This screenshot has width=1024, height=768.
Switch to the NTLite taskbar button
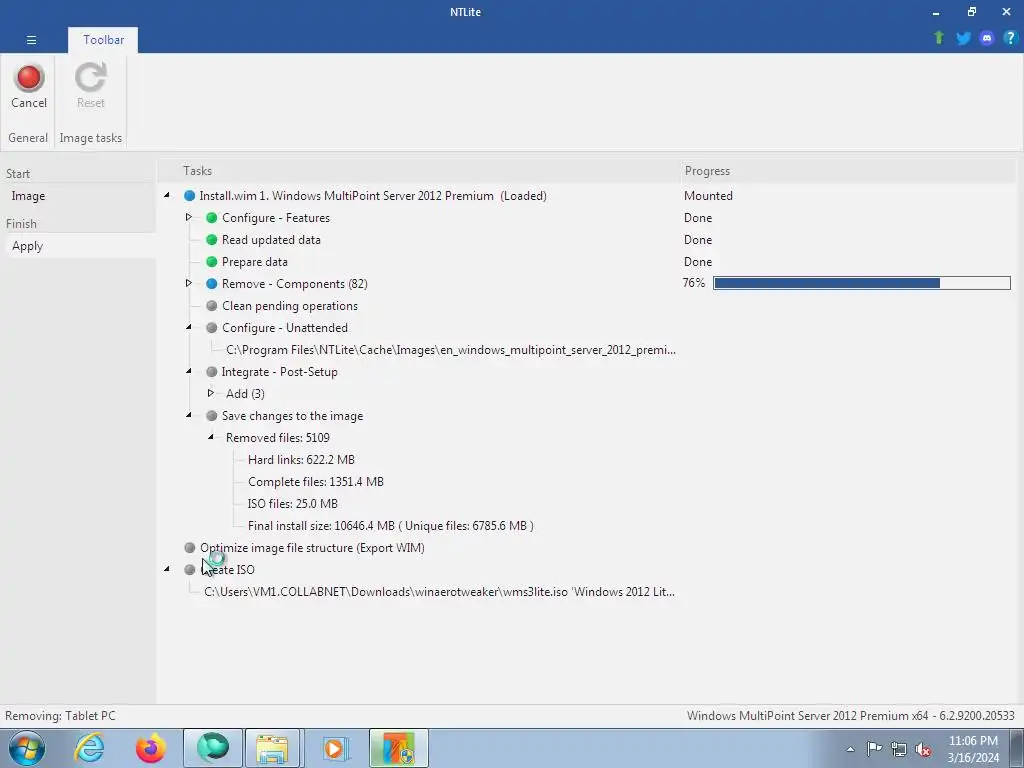[398, 748]
